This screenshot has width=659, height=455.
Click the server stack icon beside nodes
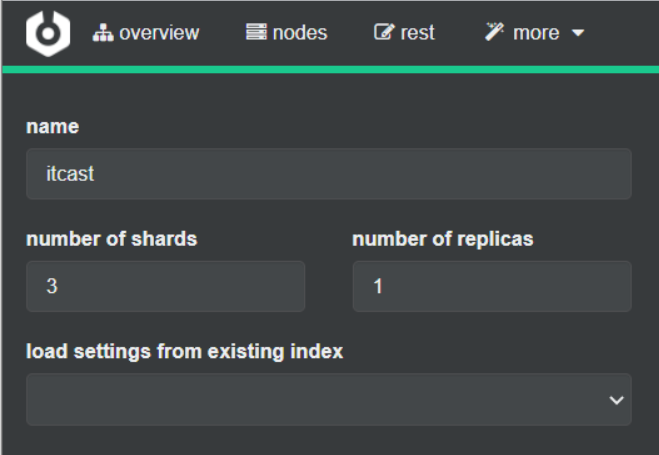coord(256,33)
